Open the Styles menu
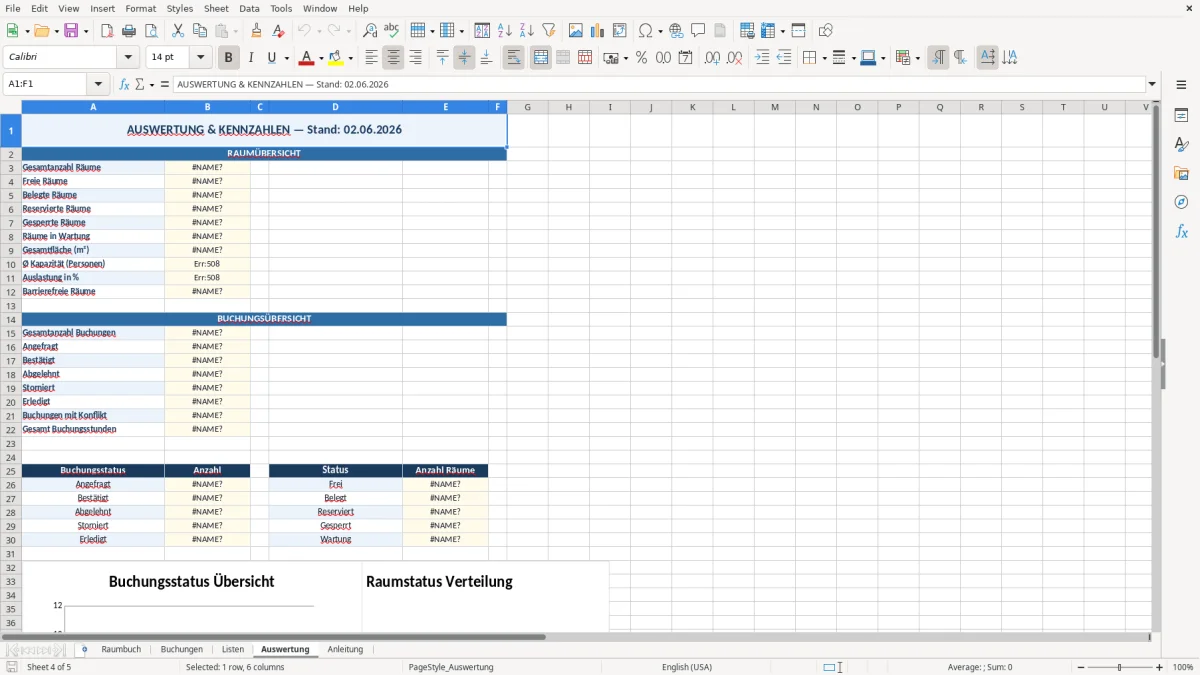This screenshot has width=1200, height=675. tap(180, 8)
